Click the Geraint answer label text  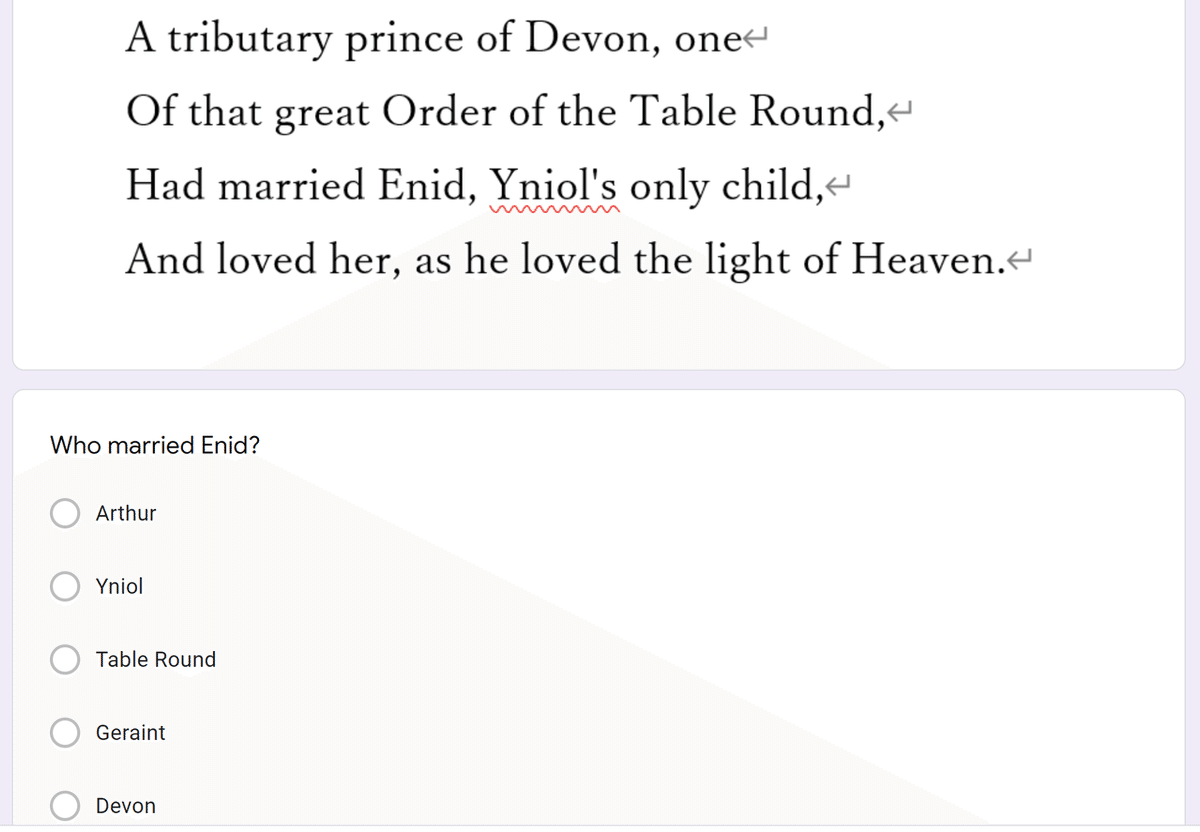click(131, 732)
